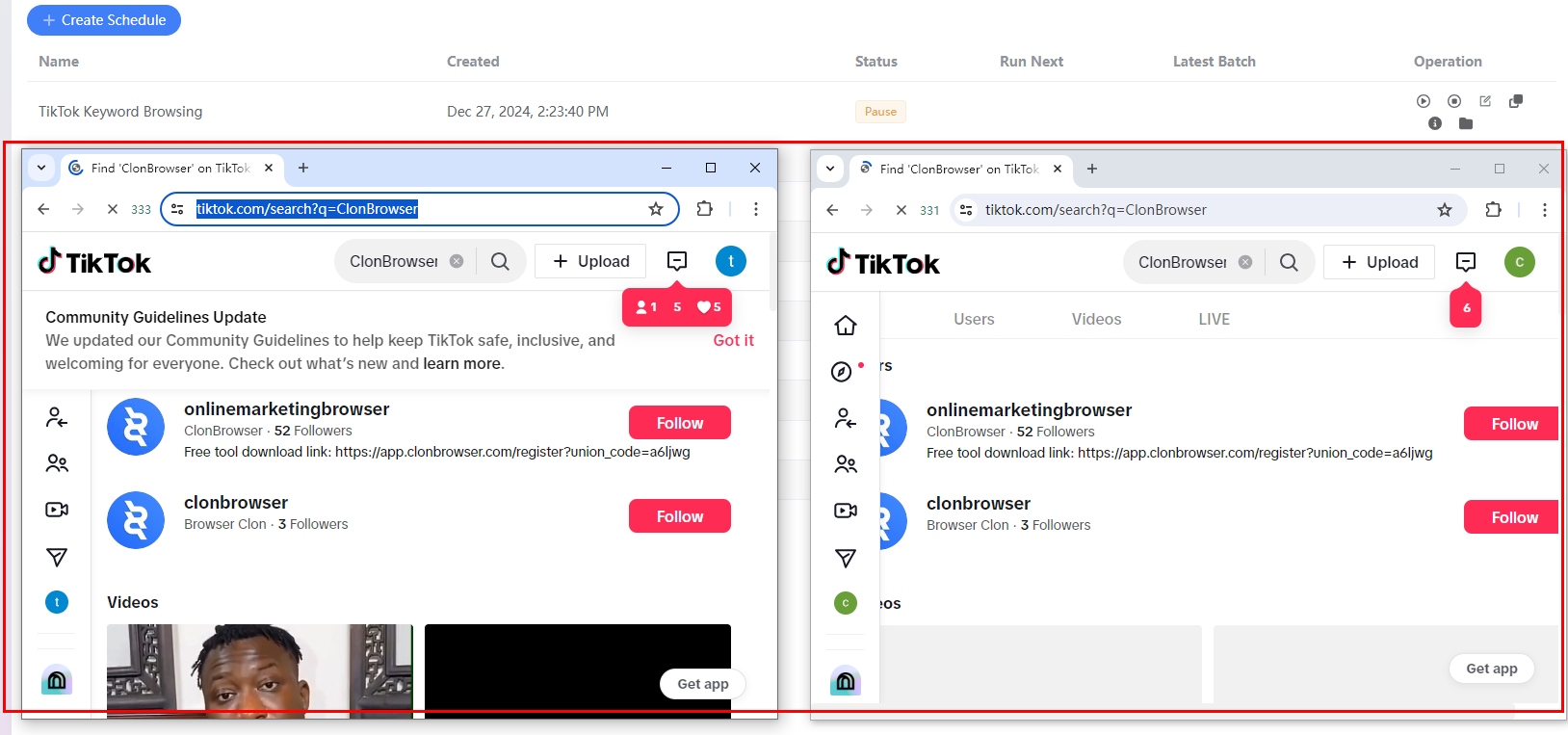This screenshot has height=735, width=1568.
Task: Bookmark this page in left browser window
Action: pos(656,209)
